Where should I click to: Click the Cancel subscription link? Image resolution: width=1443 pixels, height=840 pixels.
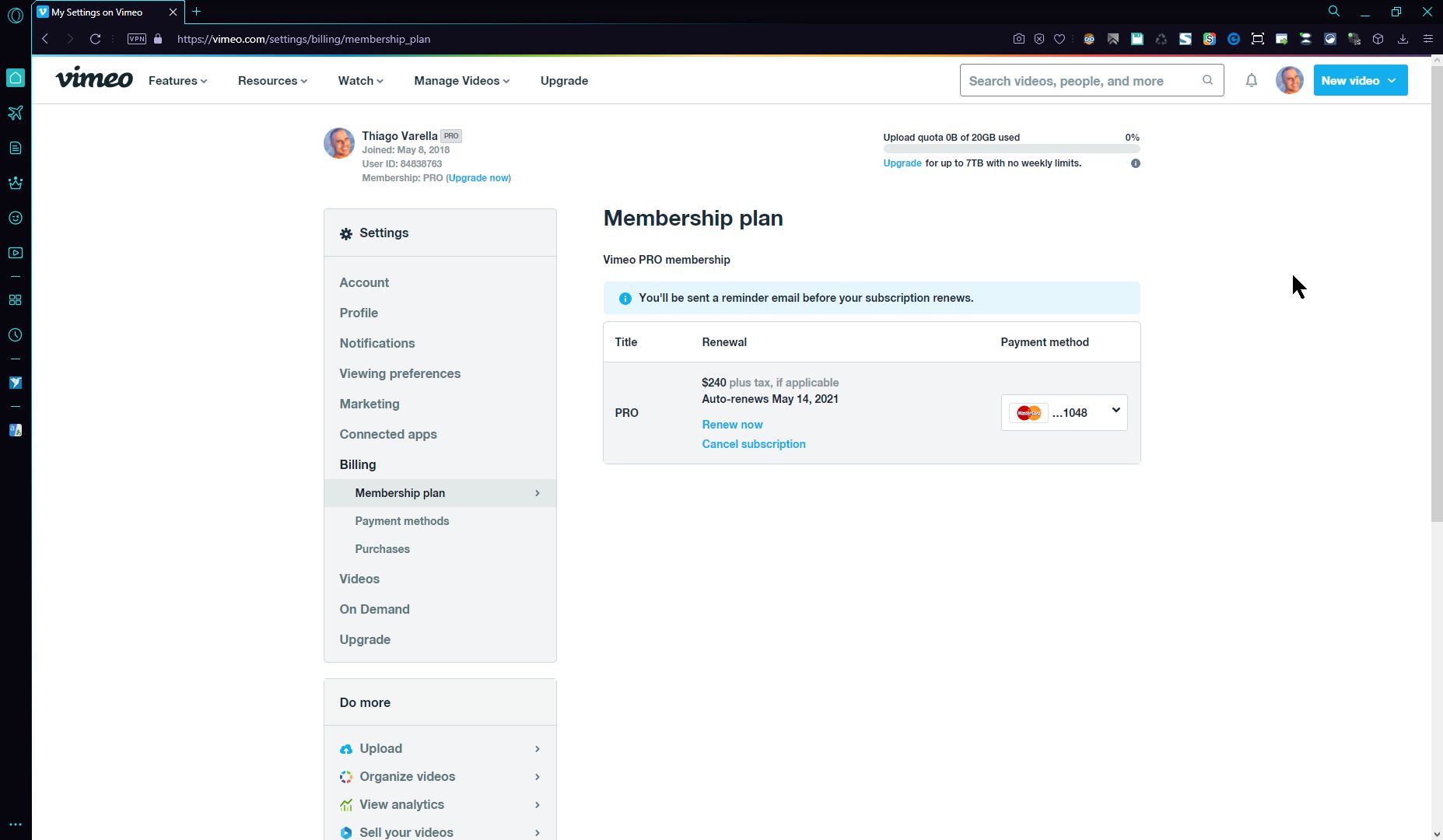pyautogui.click(x=754, y=444)
